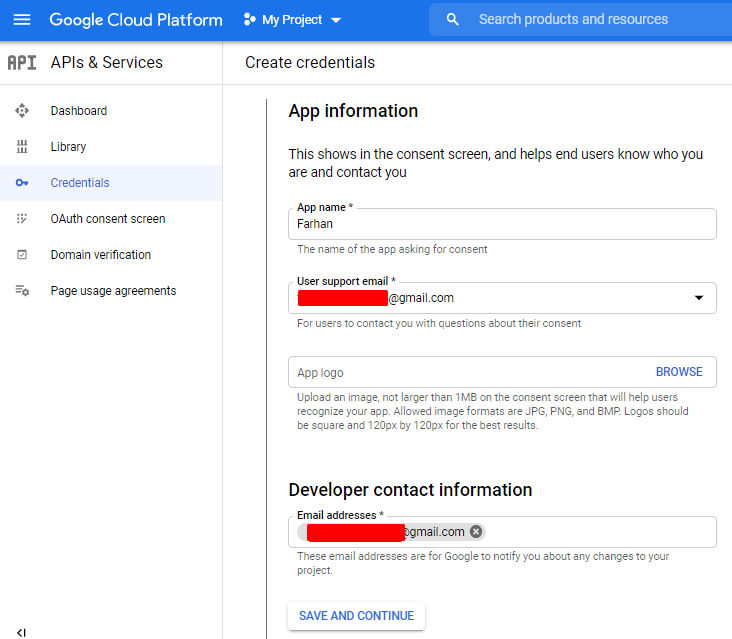This screenshot has height=639, width=732.
Task: Open Page usage agreements
Action: 111,290
